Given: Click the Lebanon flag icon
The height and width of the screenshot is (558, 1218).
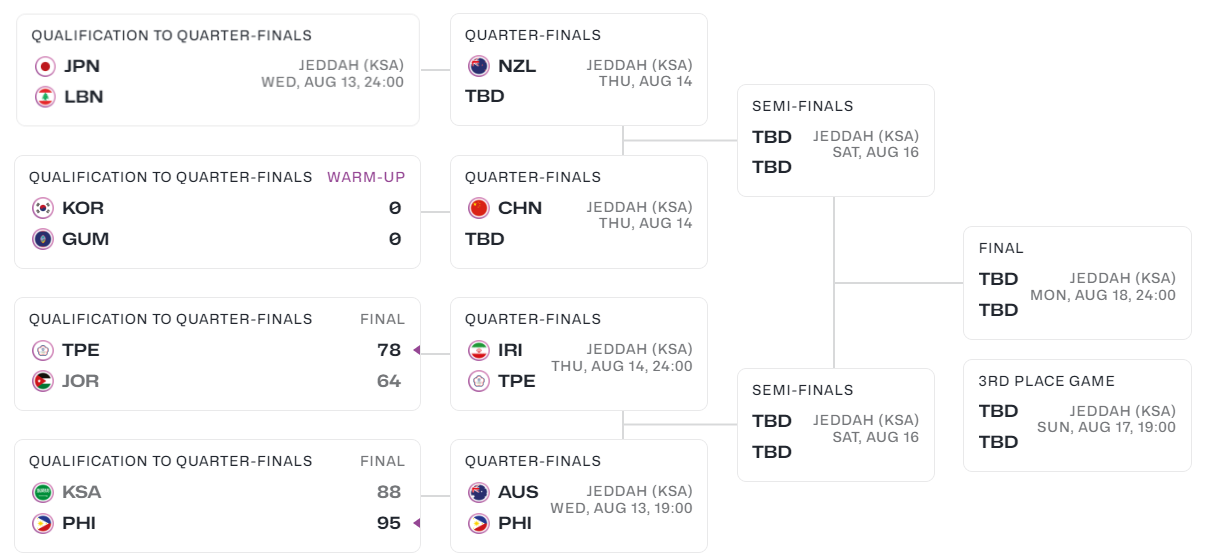Looking at the screenshot, I should [x=45, y=97].
